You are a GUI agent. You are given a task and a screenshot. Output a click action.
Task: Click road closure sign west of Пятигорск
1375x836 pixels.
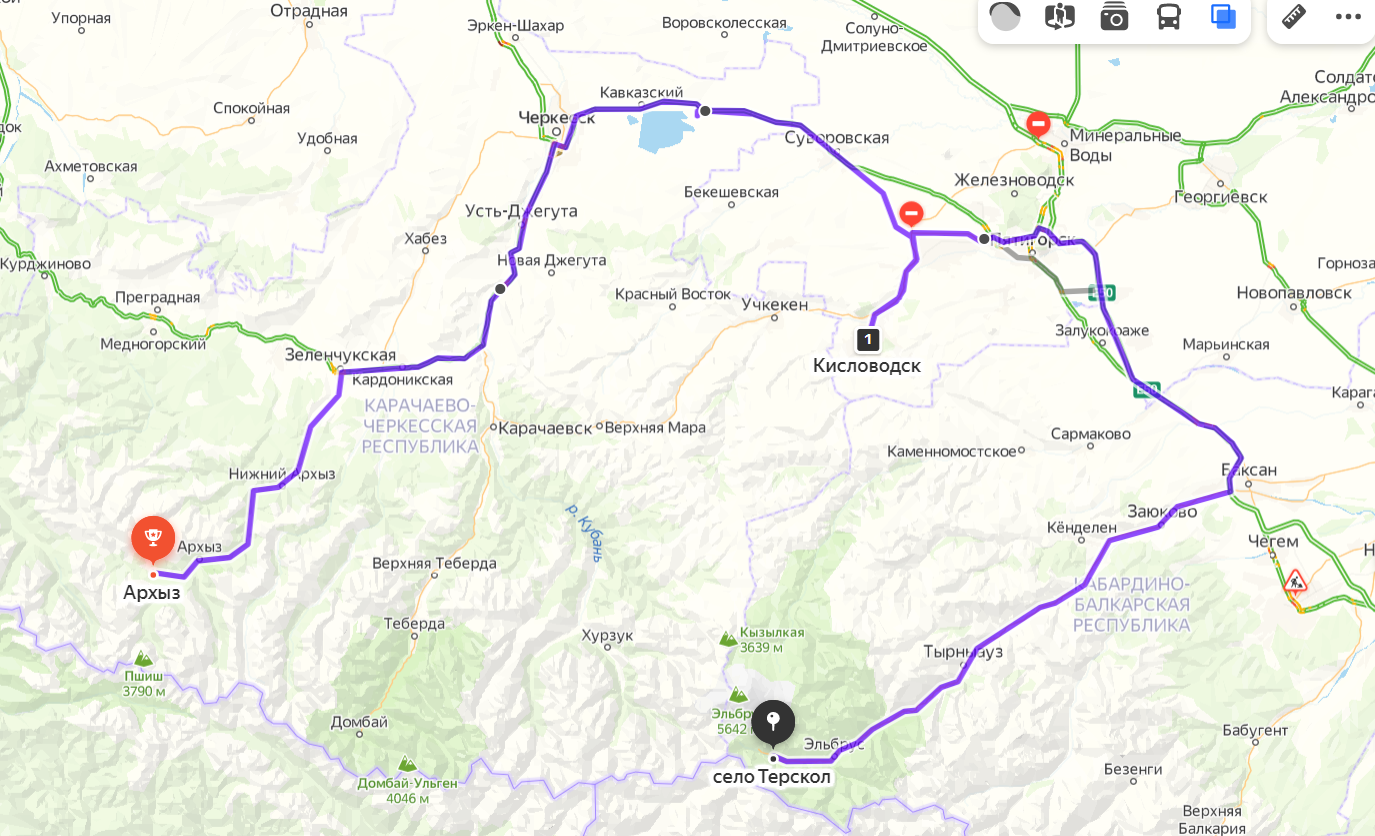pos(911,213)
